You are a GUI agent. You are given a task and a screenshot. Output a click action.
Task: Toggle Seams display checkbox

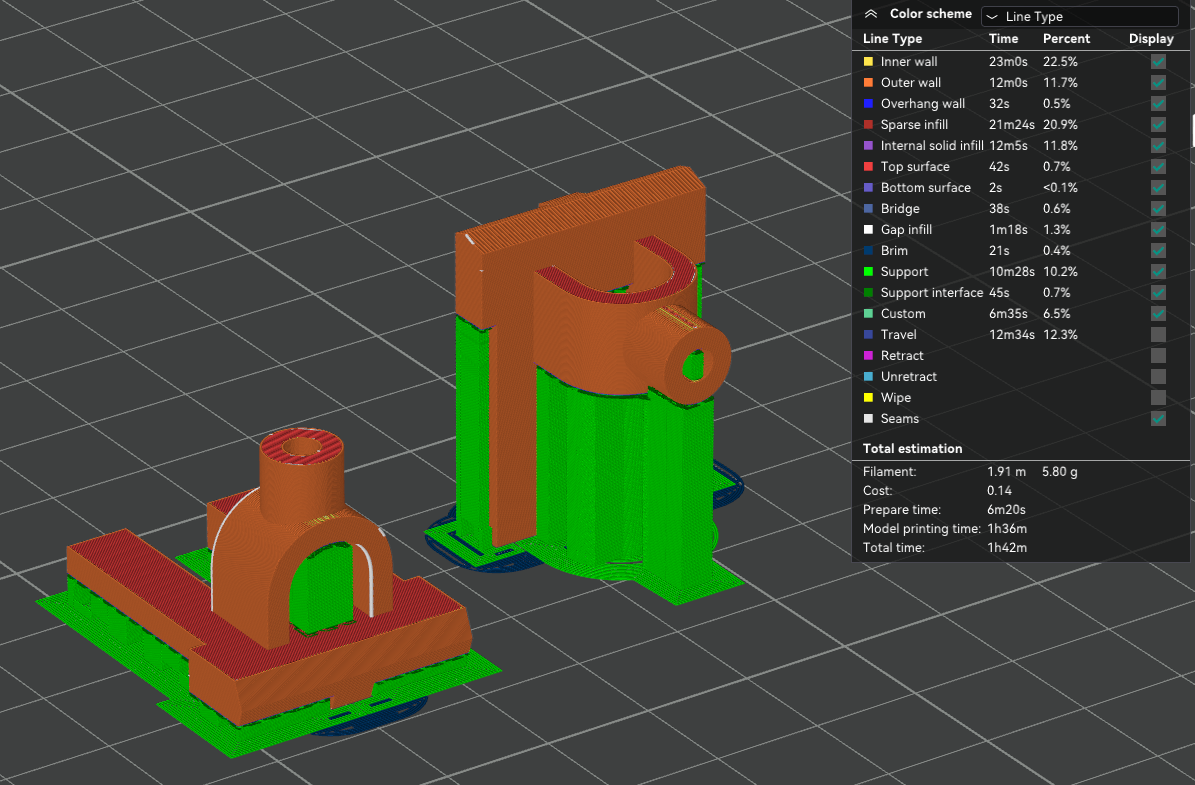(x=1158, y=418)
